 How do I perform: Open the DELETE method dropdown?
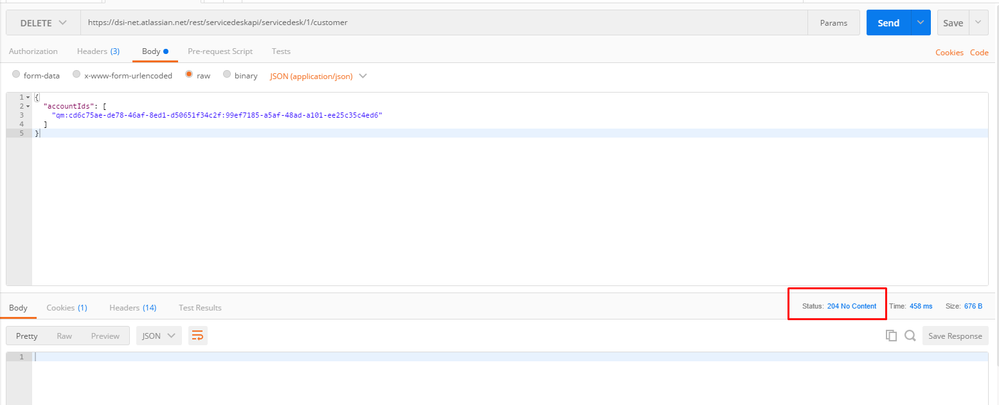click(x=43, y=22)
